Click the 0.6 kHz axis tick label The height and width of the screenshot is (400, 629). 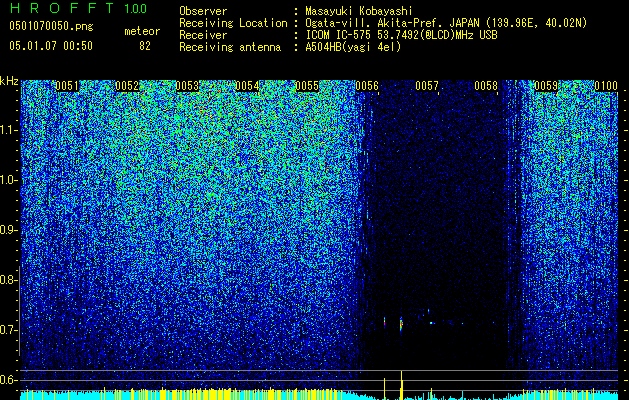pyautogui.click(x=8, y=380)
